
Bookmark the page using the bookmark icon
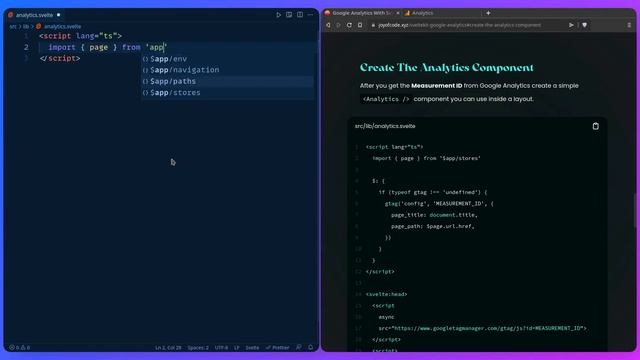click(x=360, y=25)
